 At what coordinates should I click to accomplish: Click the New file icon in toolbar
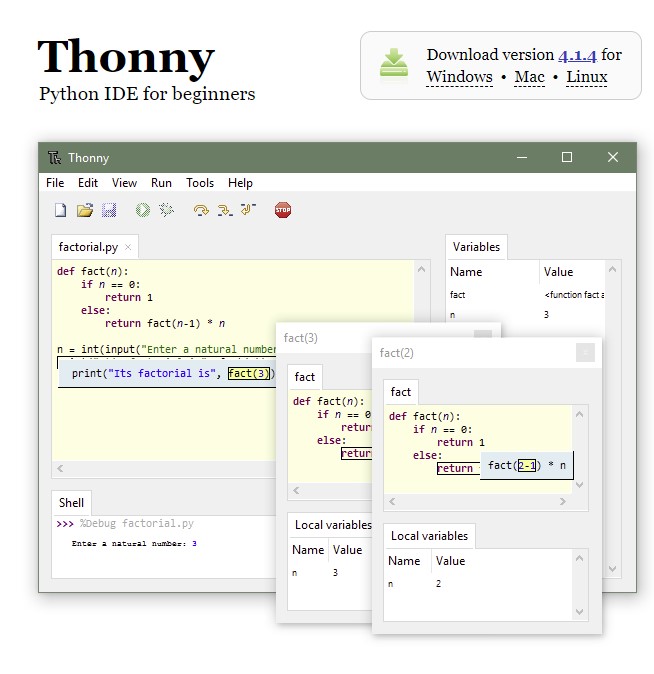(x=61, y=210)
